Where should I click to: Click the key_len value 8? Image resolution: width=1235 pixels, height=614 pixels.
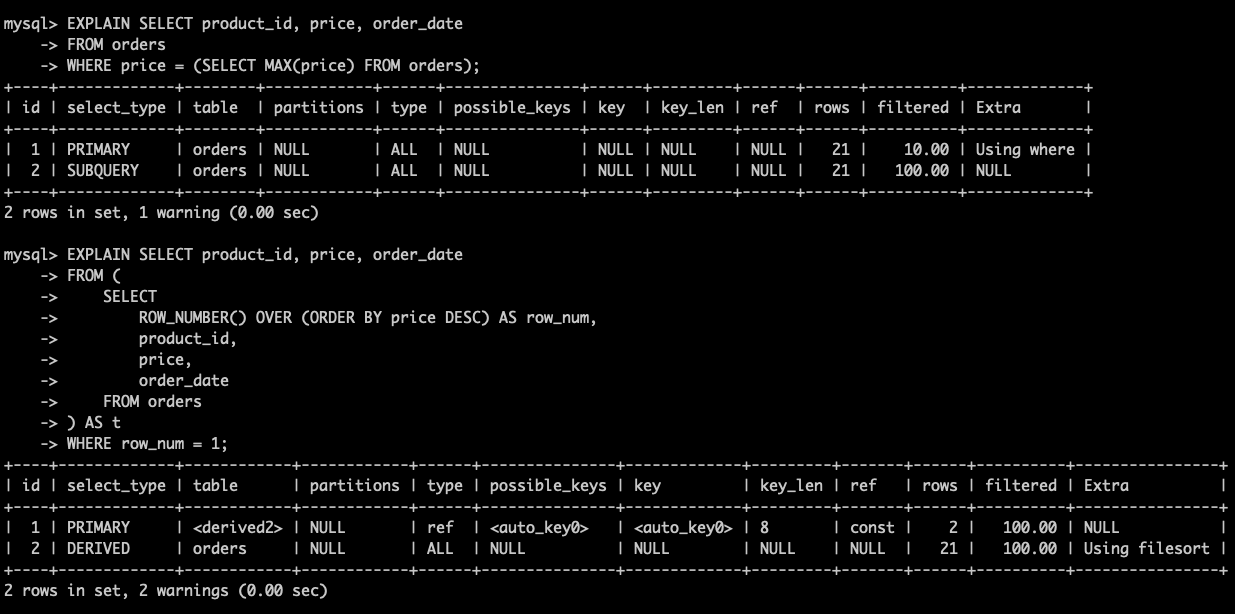(x=765, y=527)
